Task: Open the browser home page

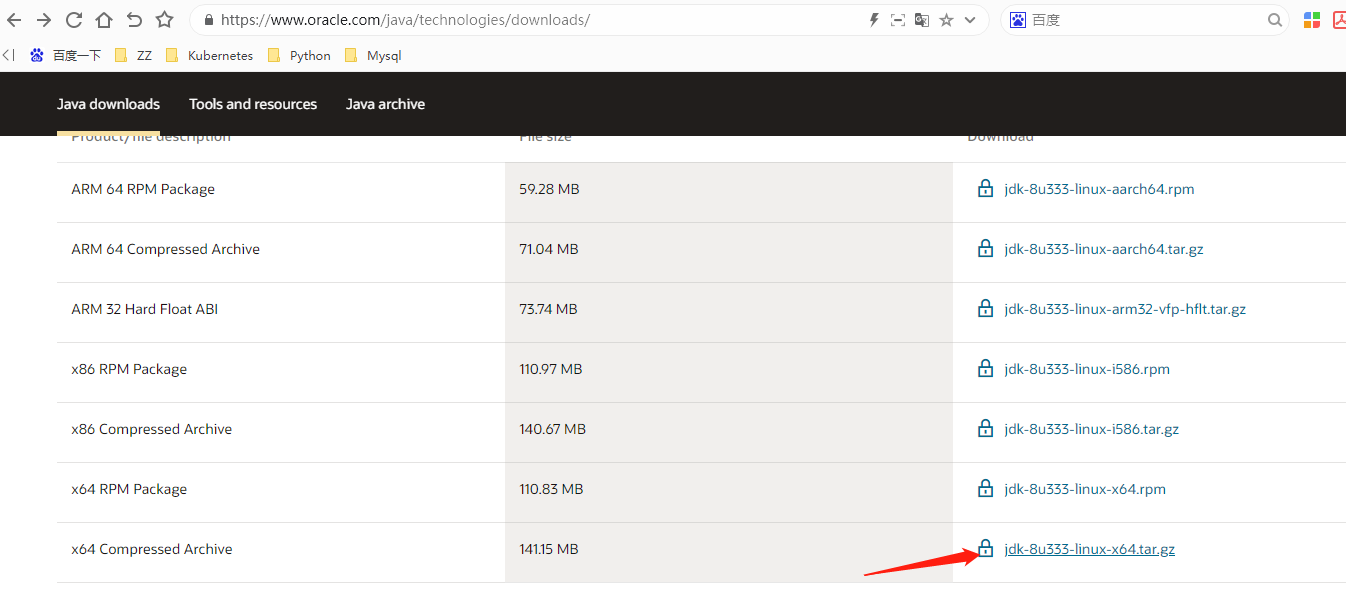Action: point(104,20)
